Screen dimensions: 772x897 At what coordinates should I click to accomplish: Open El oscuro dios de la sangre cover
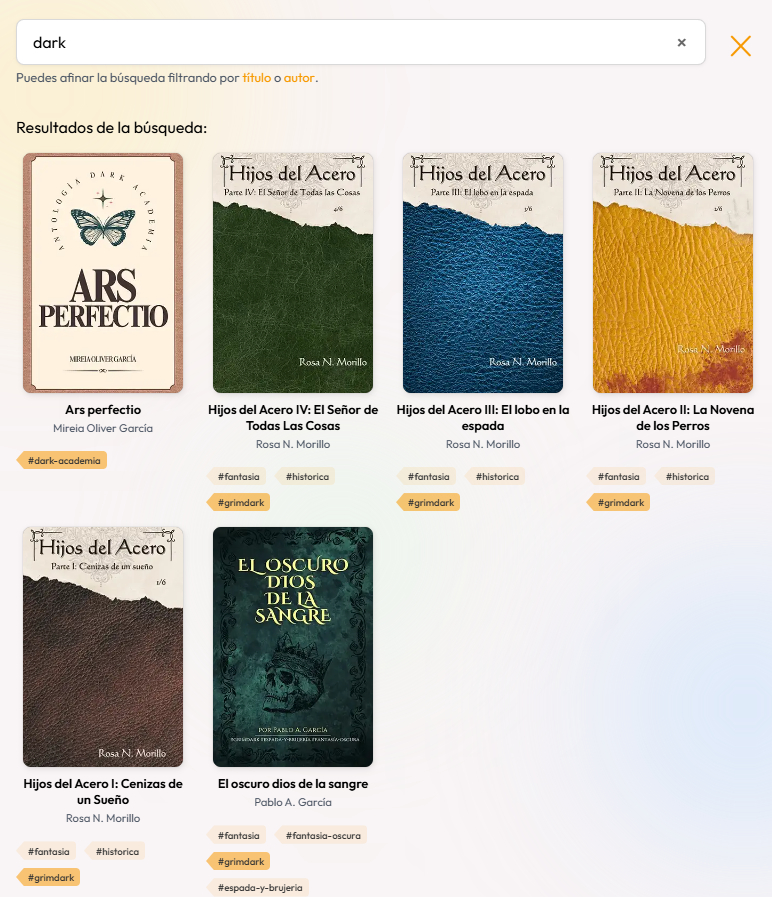(x=293, y=647)
